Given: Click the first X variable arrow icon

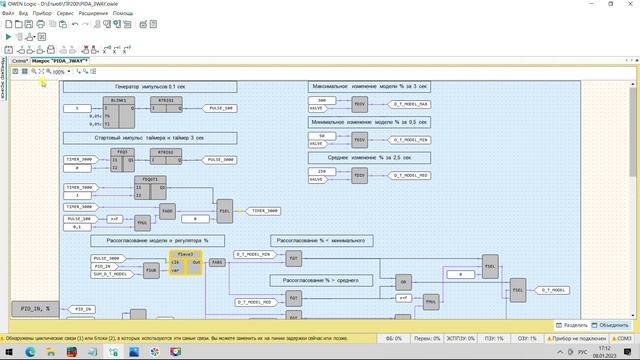Looking at the screenshot, I should click(106, 50).
